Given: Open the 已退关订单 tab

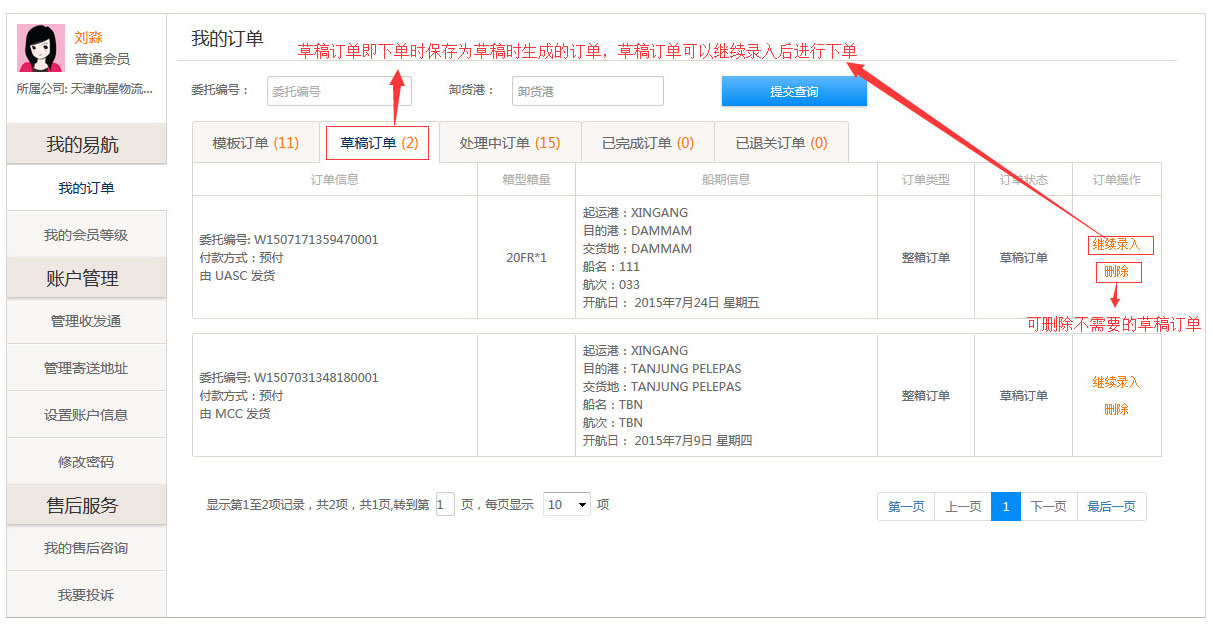Looking at the screenshot, I should coord(781,143).
